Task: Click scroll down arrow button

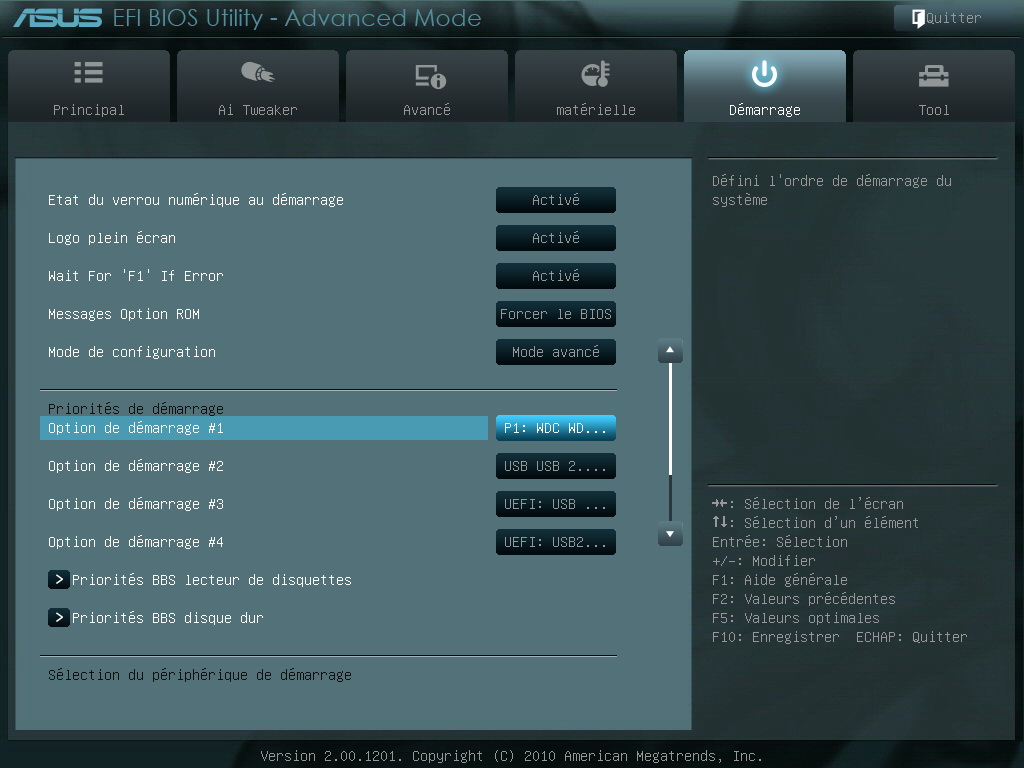Action: (x=670, y=534)
